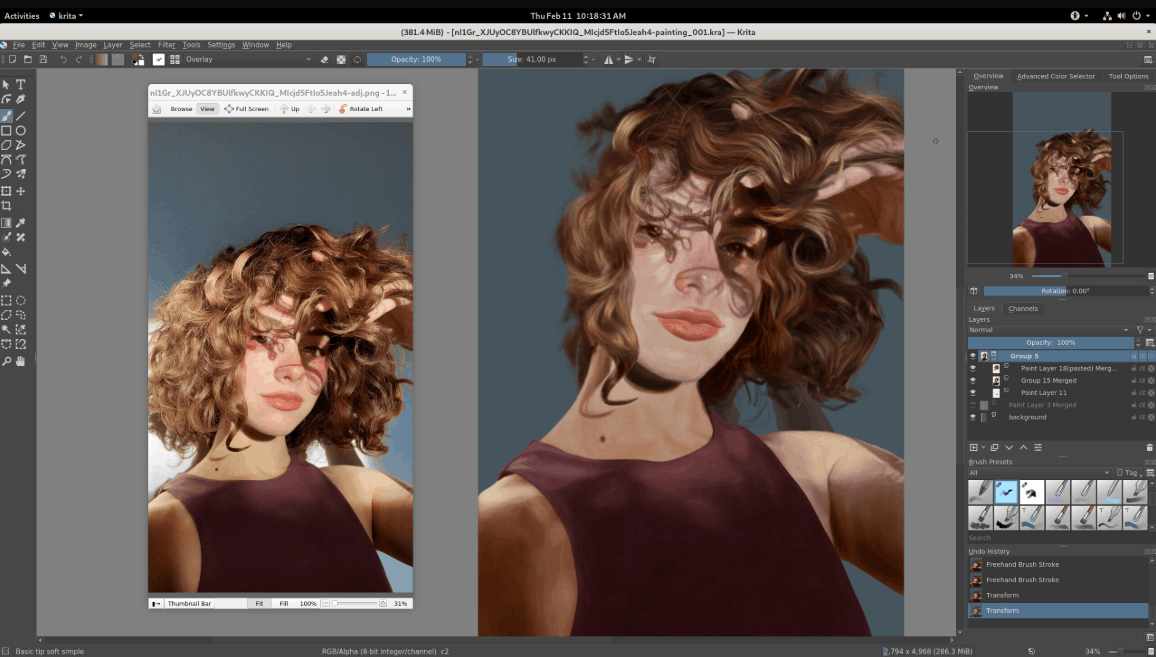Select the Freehand Brush tool

pos(6,116)
